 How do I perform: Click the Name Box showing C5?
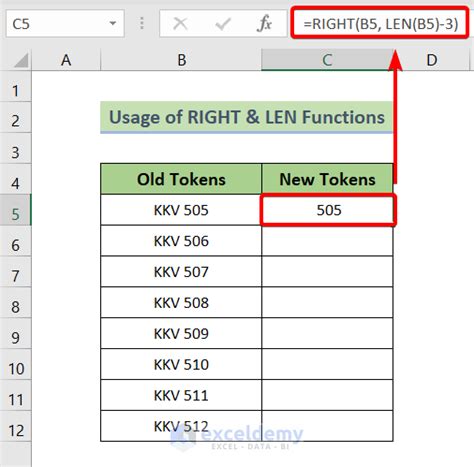(x=65, y=24)
